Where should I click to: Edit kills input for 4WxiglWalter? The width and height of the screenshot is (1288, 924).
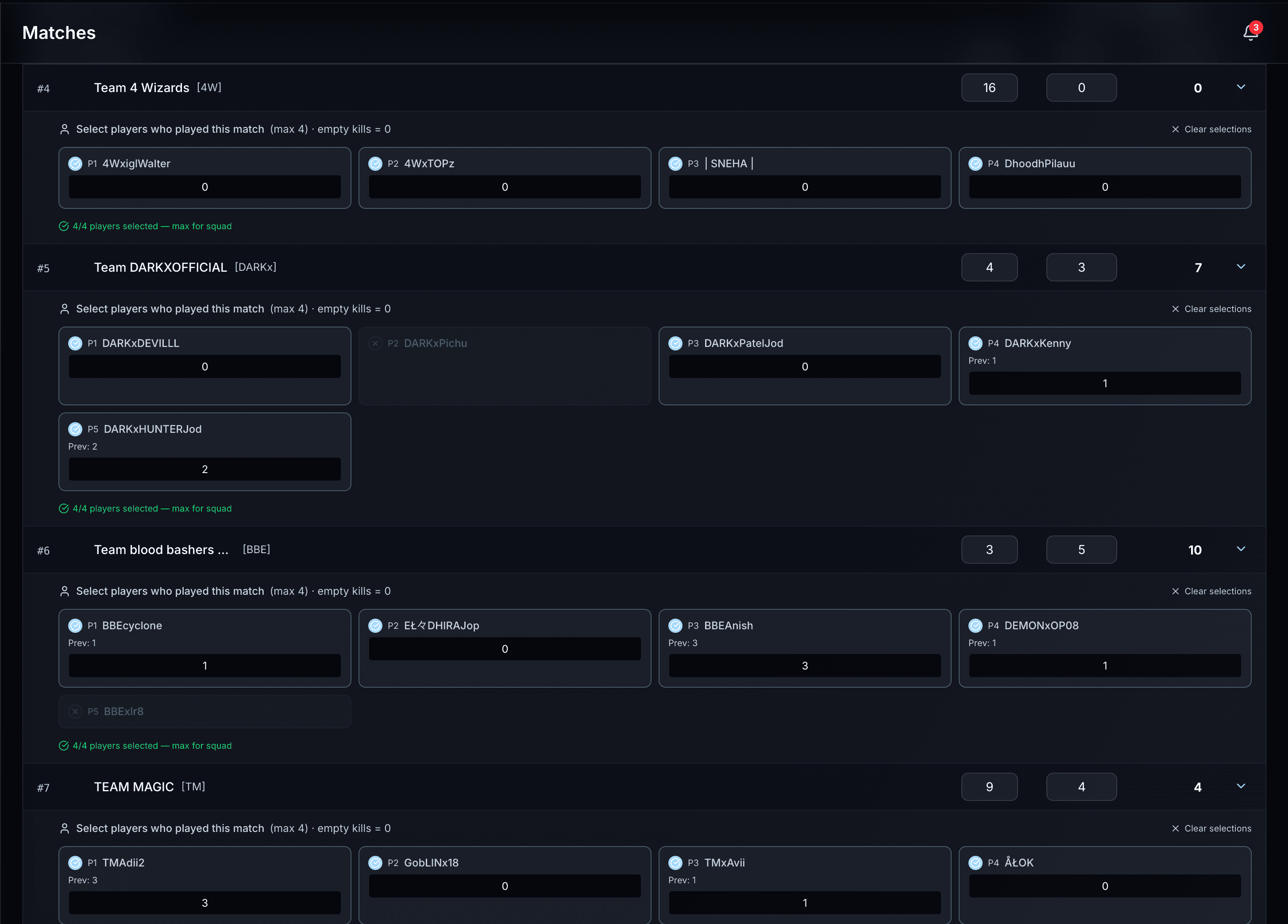[204, 187]
